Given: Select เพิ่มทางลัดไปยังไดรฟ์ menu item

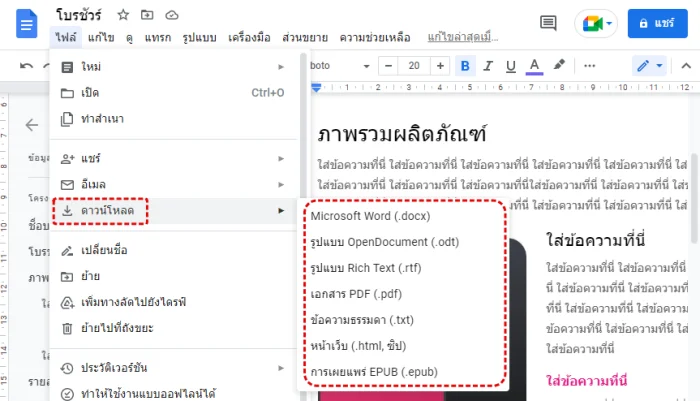Looking at the screenshot, I should pyautogui.click(x=173, y=302).
